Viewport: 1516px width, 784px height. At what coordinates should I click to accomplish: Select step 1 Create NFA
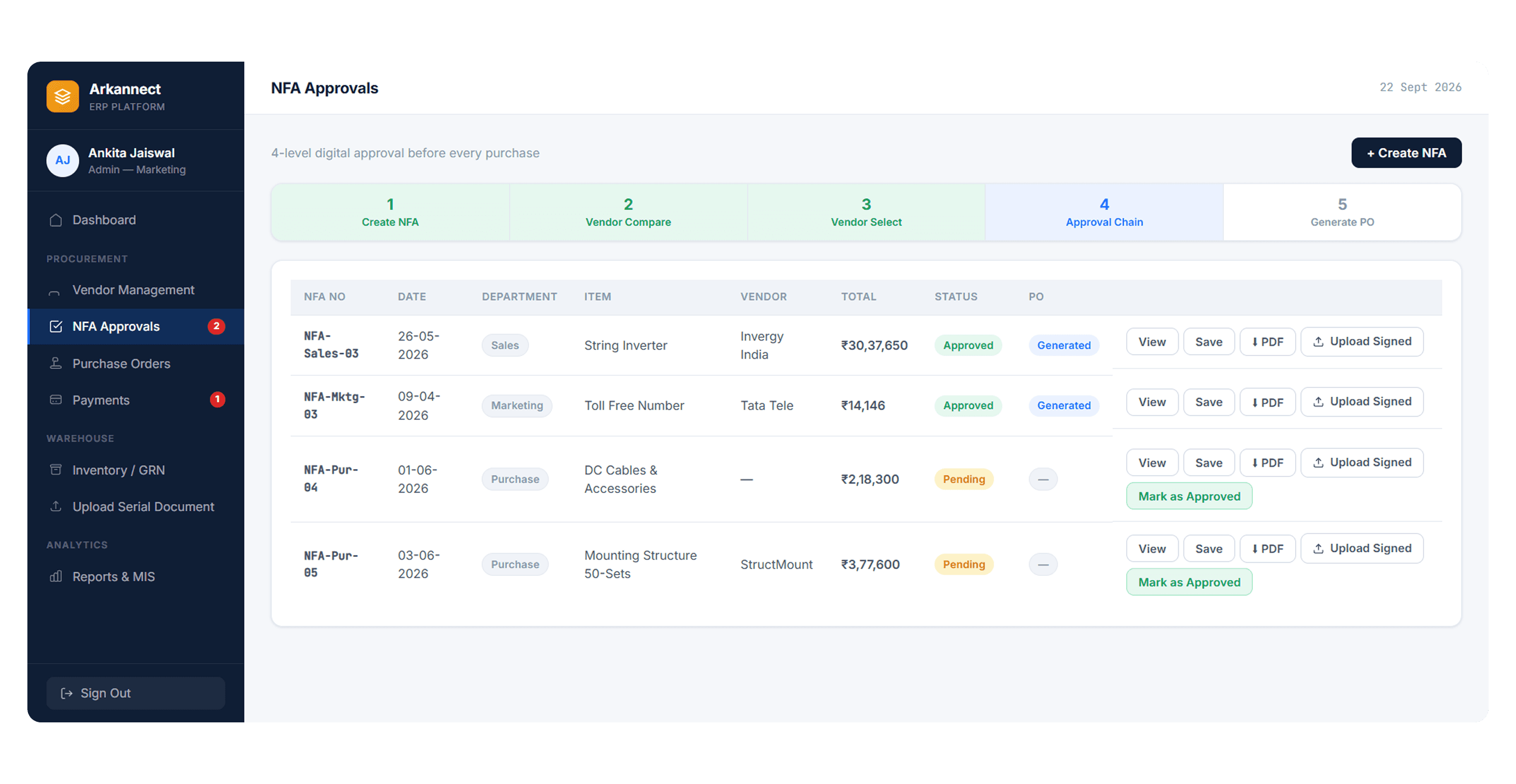pyautogui.click(x=390, y=212)
